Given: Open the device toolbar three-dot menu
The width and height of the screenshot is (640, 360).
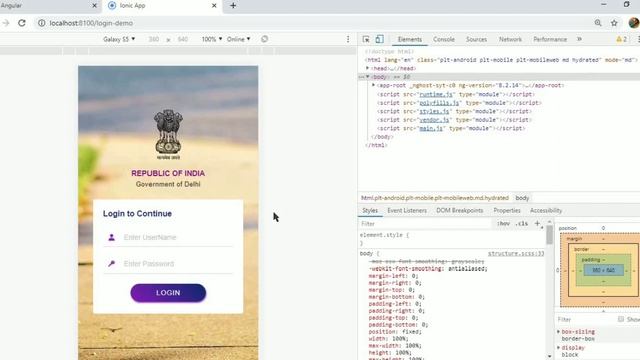Looking at the screenshot, I should (348, 39).
